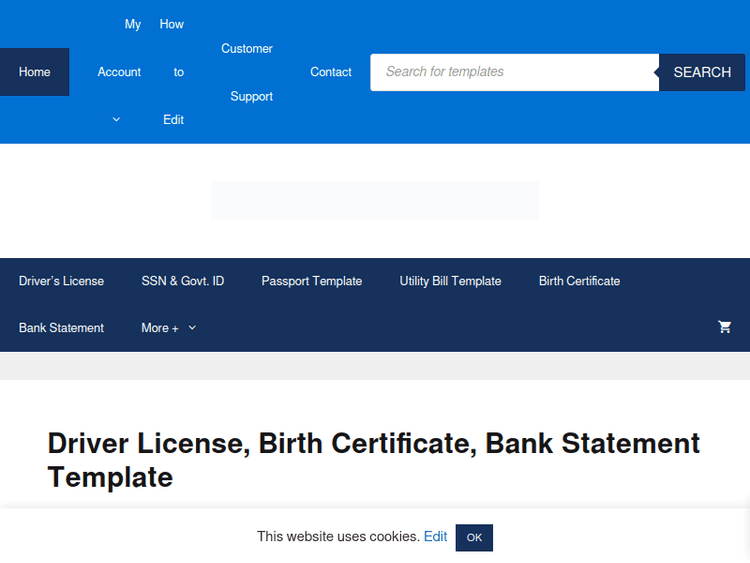Click the arrow next to More +
Image resolution: width=750 pixels, height=563 pixels.
click(x=192, y=328)
